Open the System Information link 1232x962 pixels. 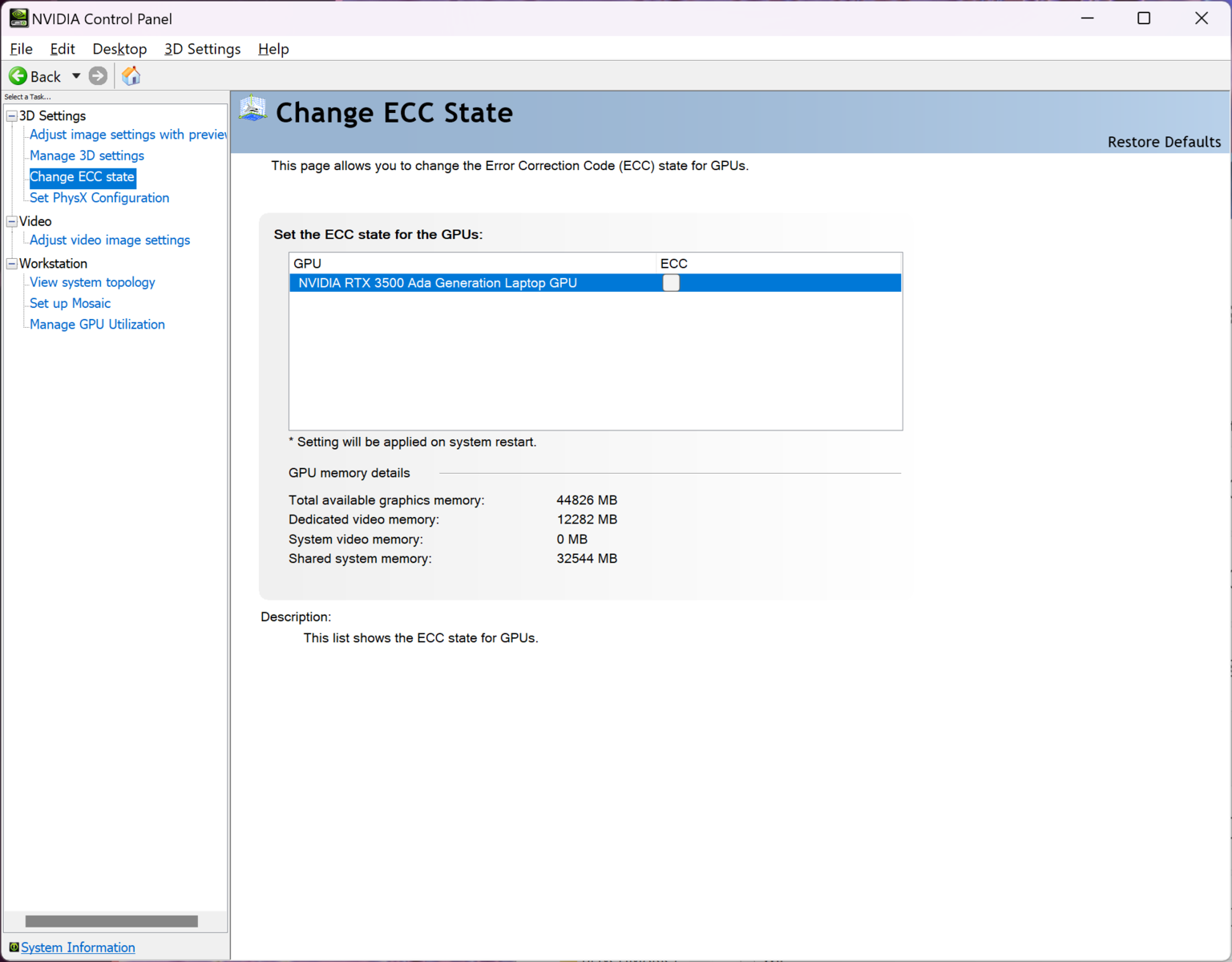click(x=78, y=948)
